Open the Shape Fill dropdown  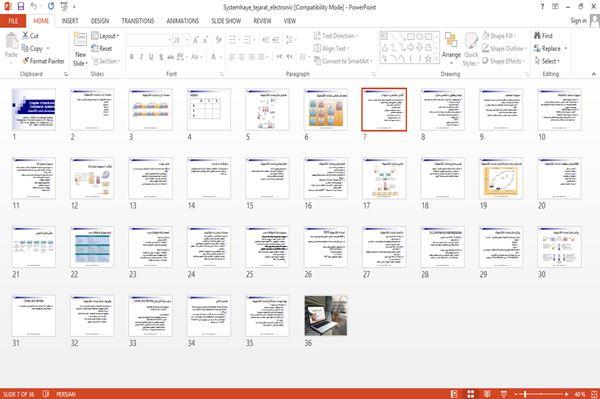[499, 36]
